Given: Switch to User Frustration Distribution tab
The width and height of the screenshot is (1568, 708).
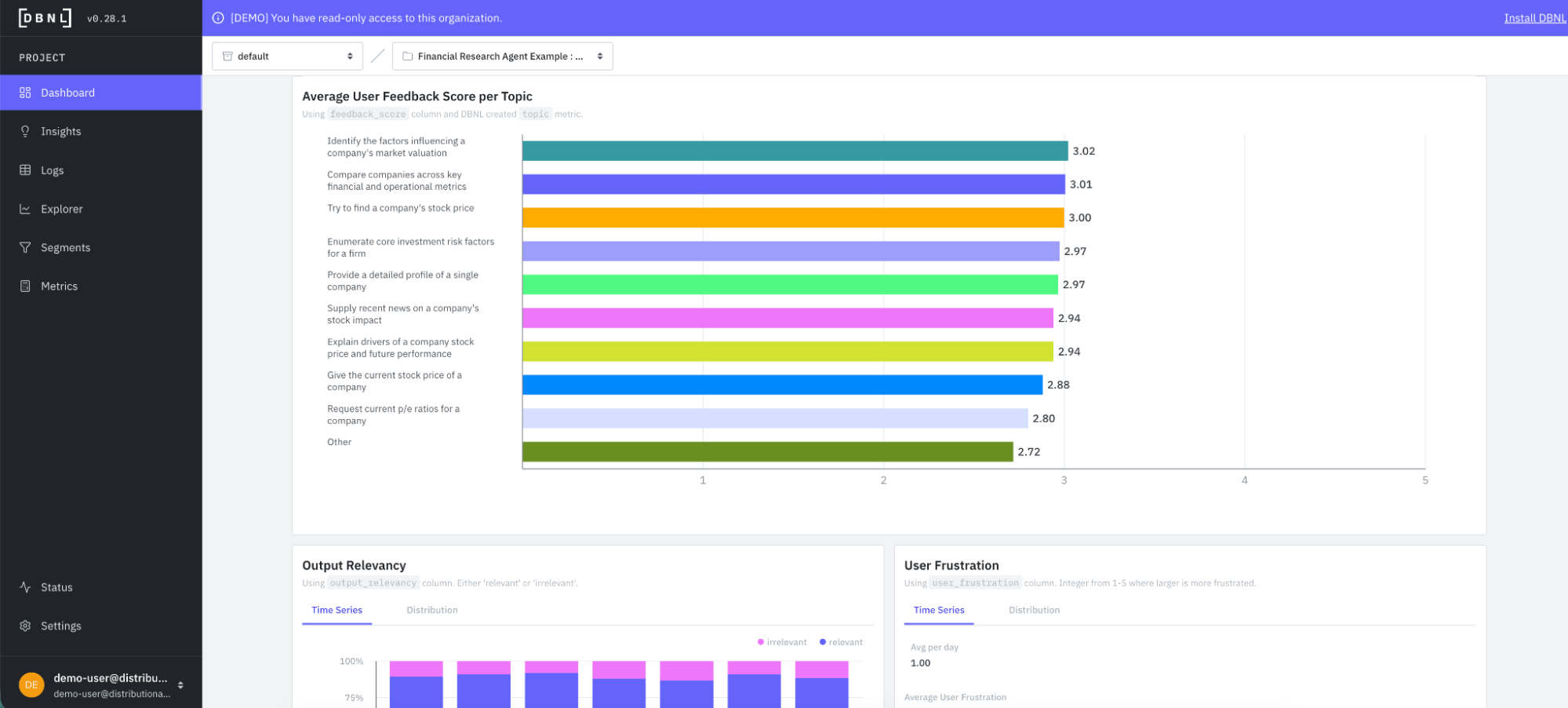Looking at the screenshot, I should (x=1034, y=610).
